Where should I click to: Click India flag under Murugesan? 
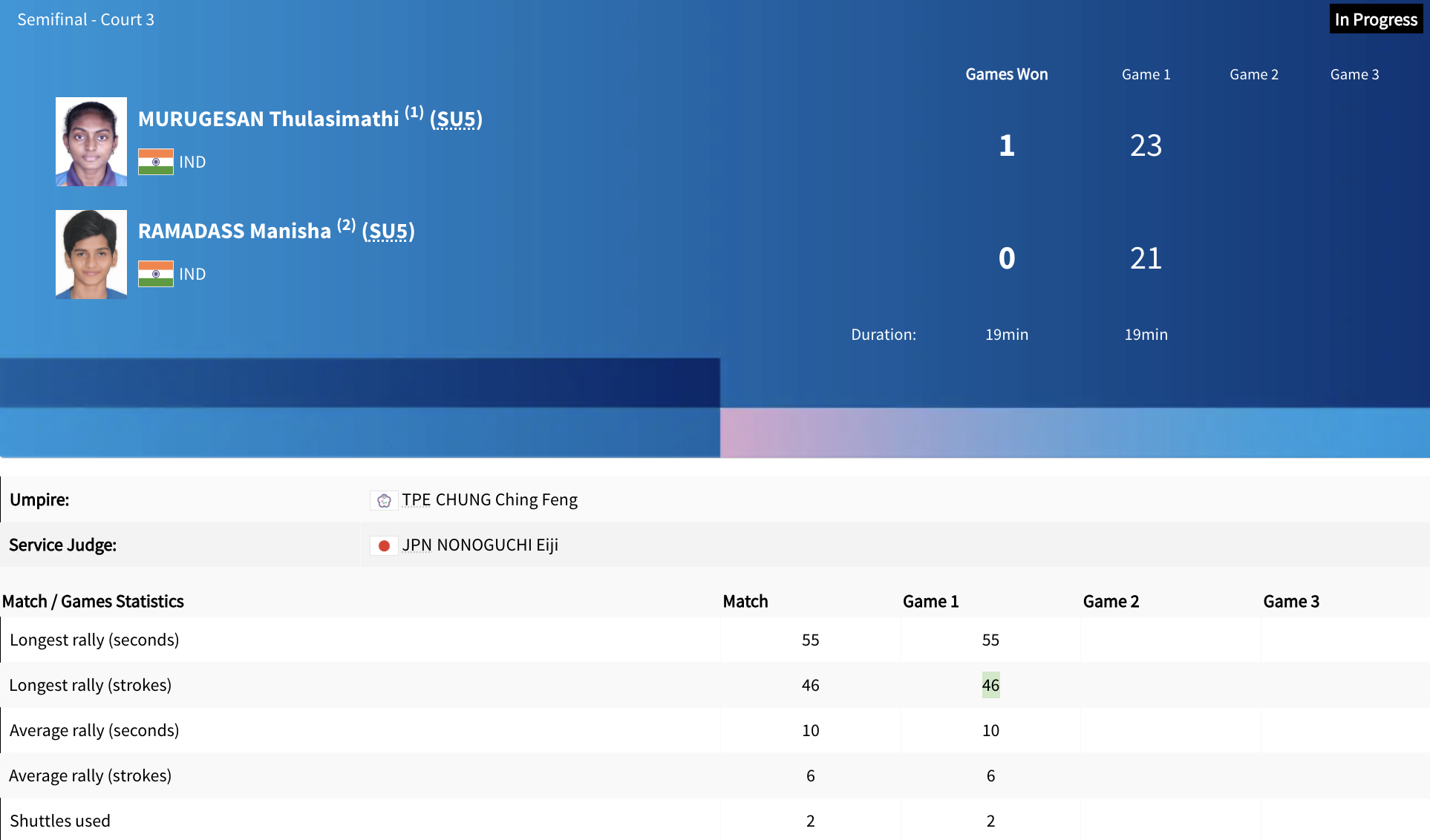(156, 162)
